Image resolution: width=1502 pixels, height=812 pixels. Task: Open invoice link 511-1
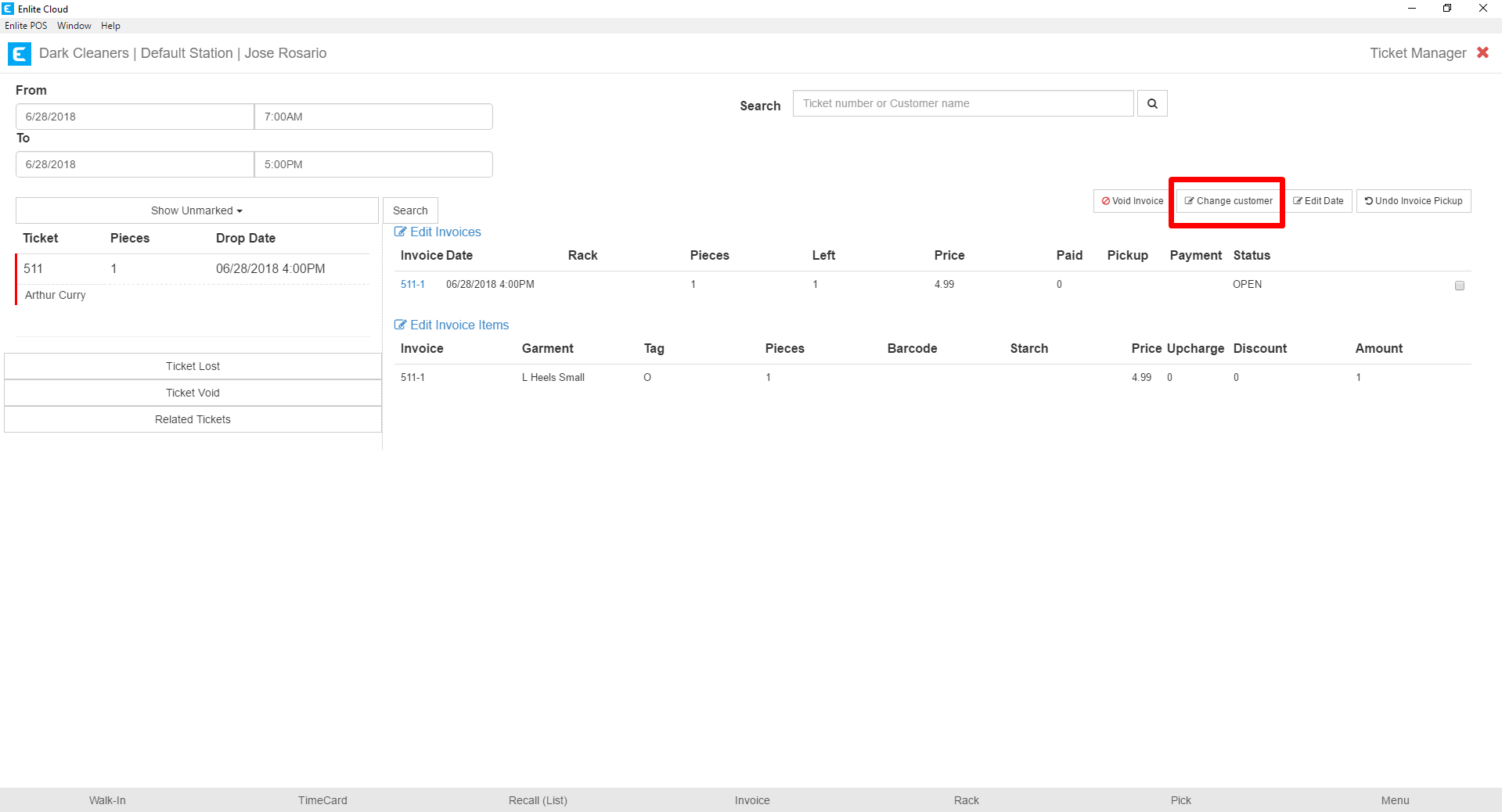[412, 284]
